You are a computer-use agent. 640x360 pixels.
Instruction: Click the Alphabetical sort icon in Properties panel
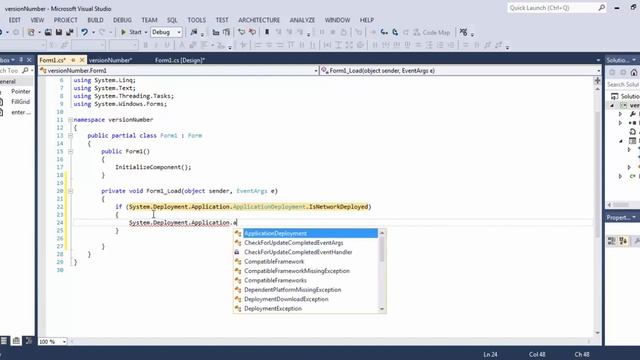tap(623, 241)
